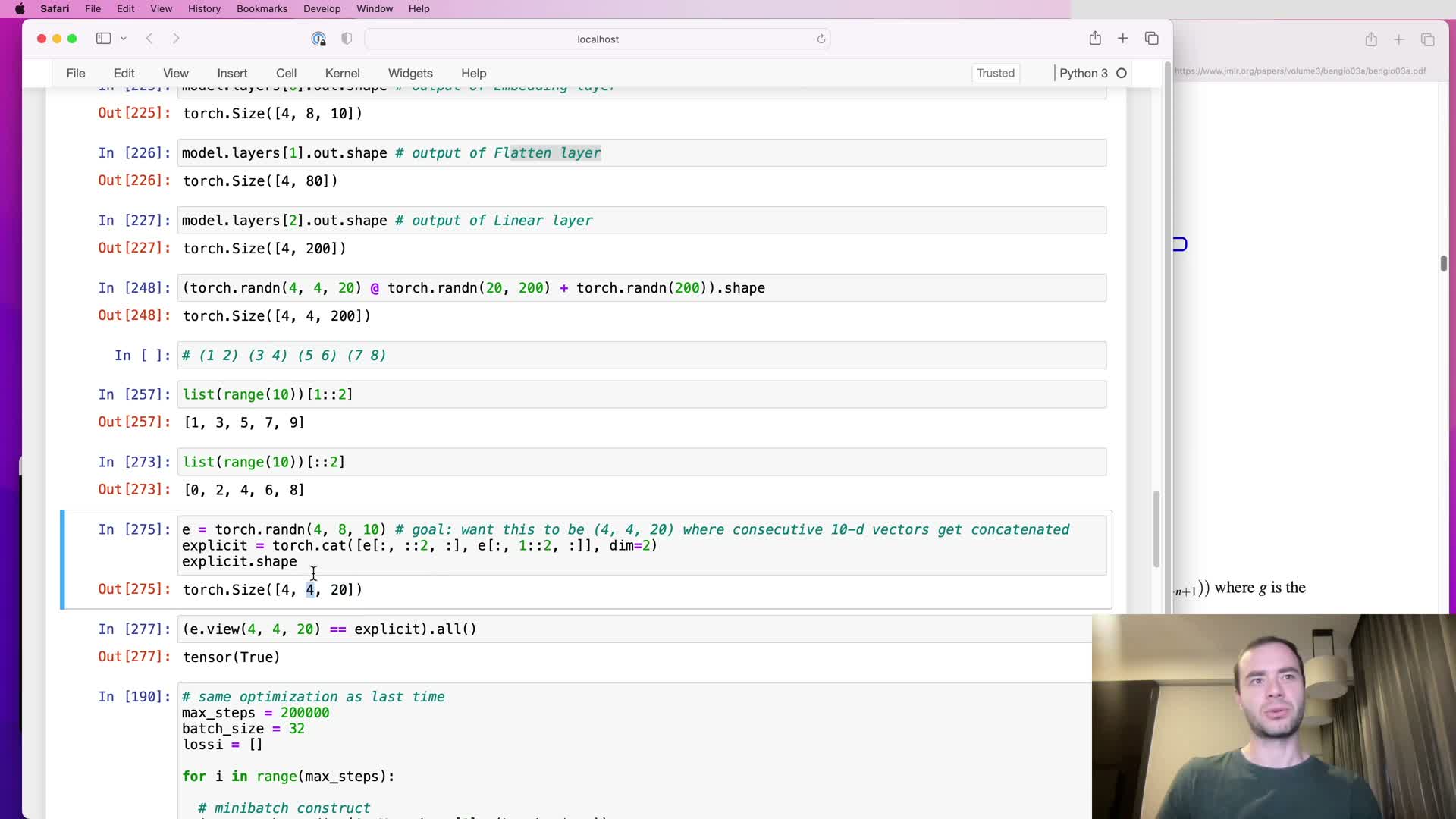Click the Apple menu icon
The image size is (1456, 819).
tap(20, 9)
